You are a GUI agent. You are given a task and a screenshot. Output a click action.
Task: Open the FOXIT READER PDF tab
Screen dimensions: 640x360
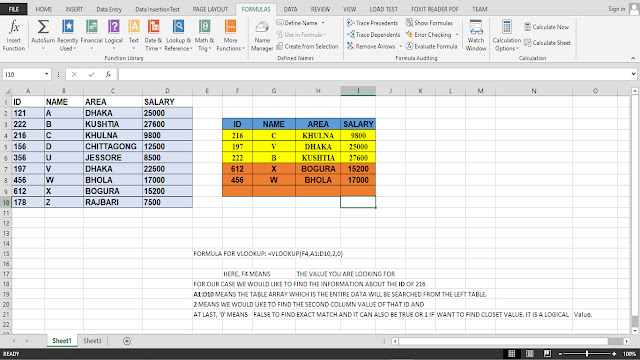tap(435, 9)
